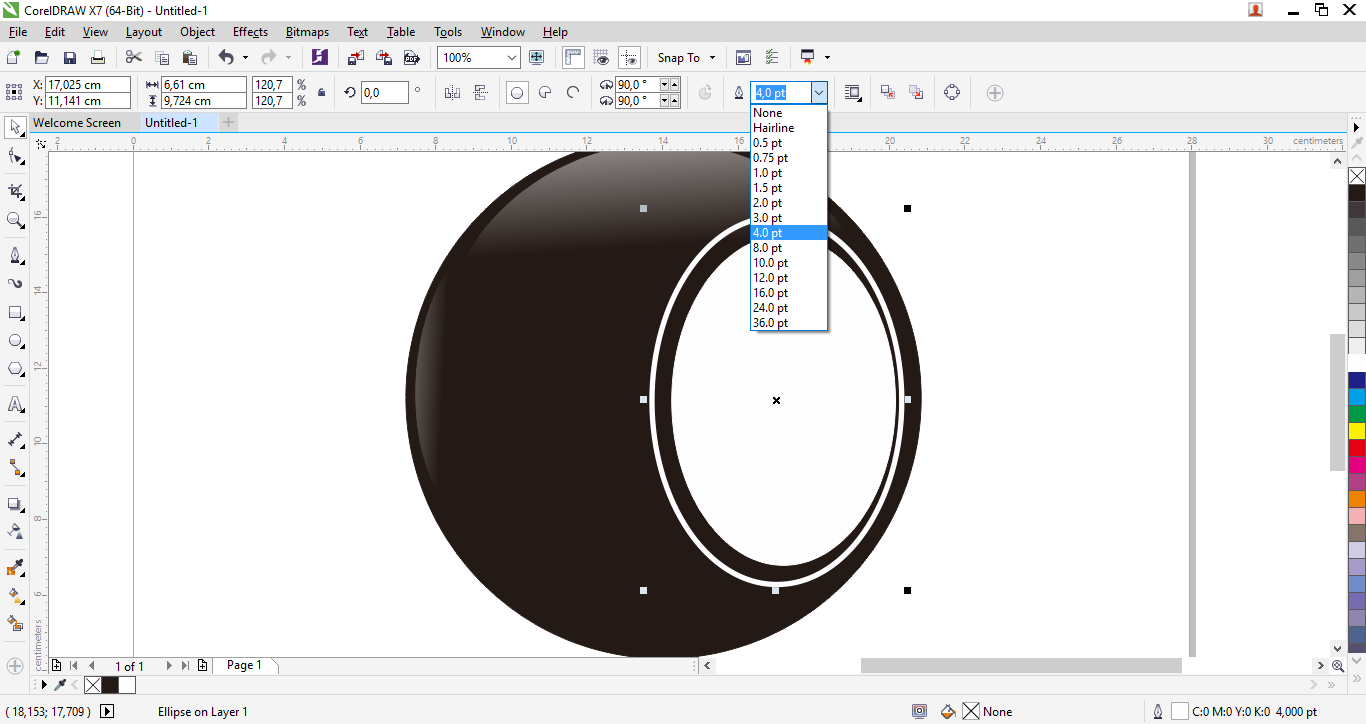Select the Zoom tool
The width and height of the screenshot is (1366, 724).
point(14,218)
